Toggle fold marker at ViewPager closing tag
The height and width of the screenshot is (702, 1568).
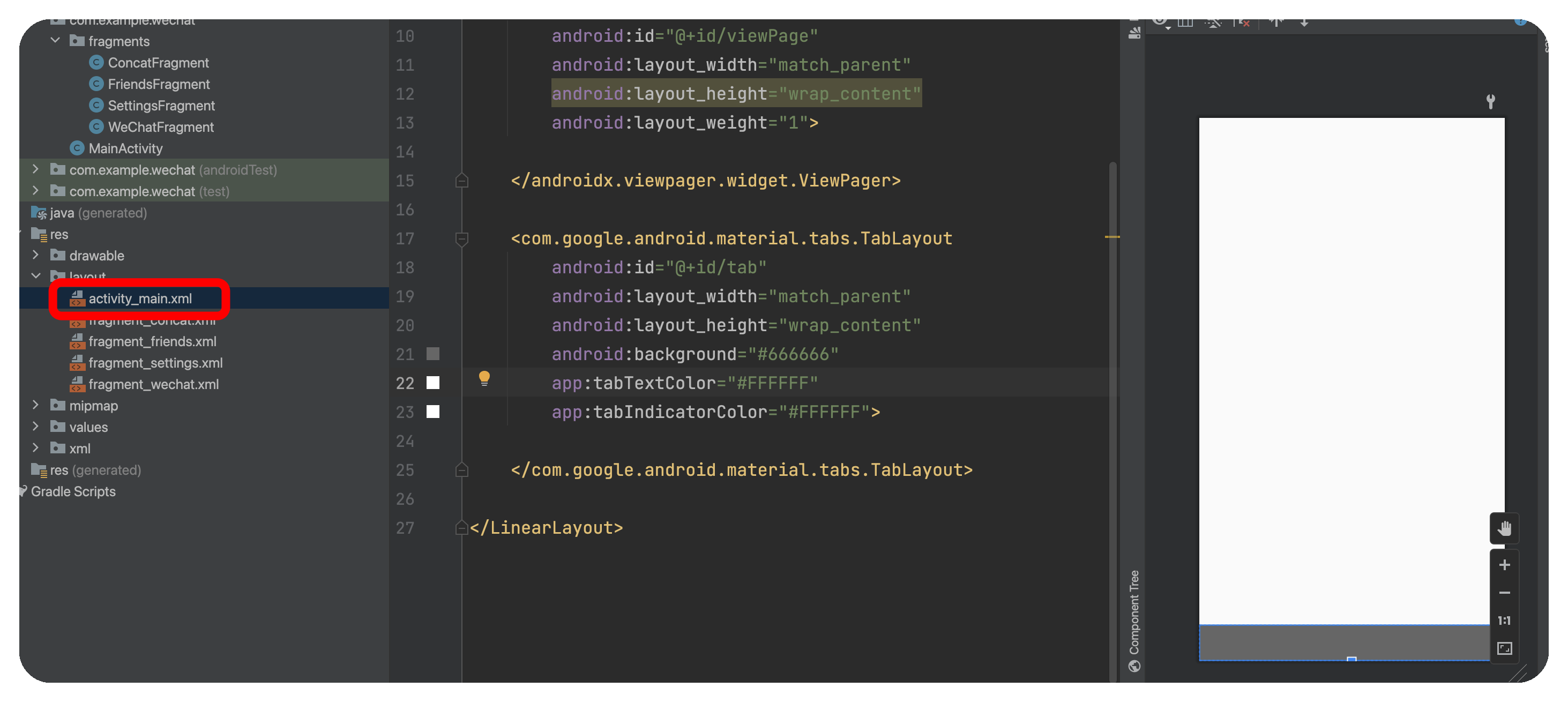pos(462,181)
